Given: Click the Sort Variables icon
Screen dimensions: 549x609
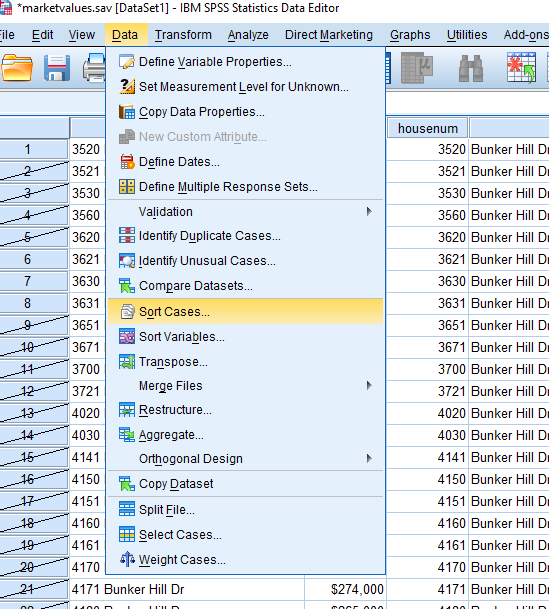Looking at the screenshot, I should pos(127,336).
